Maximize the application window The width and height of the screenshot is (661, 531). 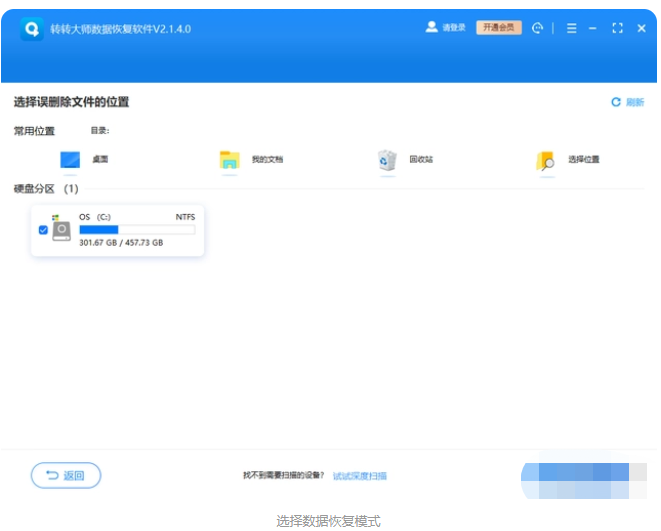click(x=617, y=28)
